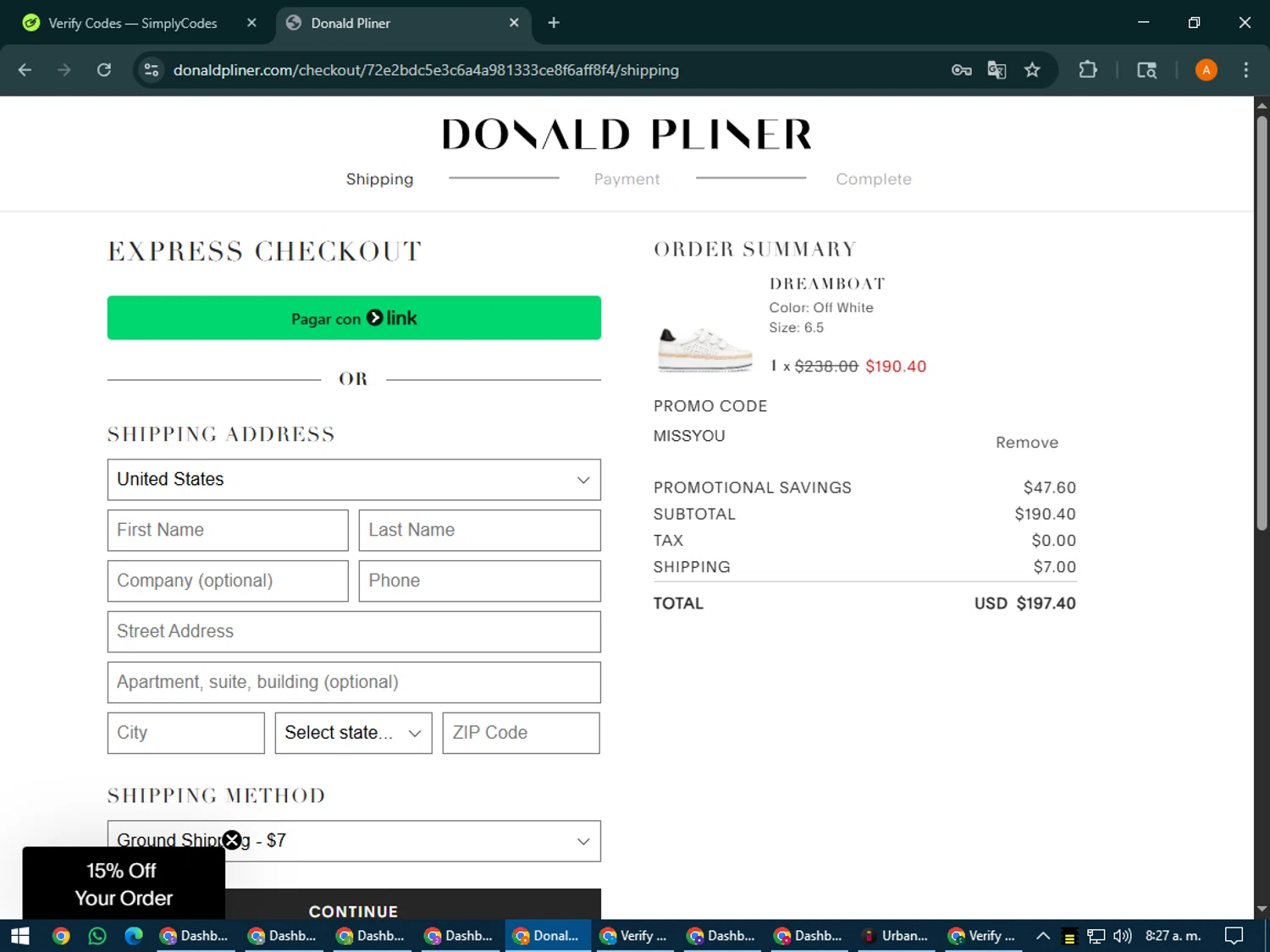The width and height of the screenshot is (1270, 952).
Task: Click the address bar URL
Action: pyautogui.click(x=426, y=70)
